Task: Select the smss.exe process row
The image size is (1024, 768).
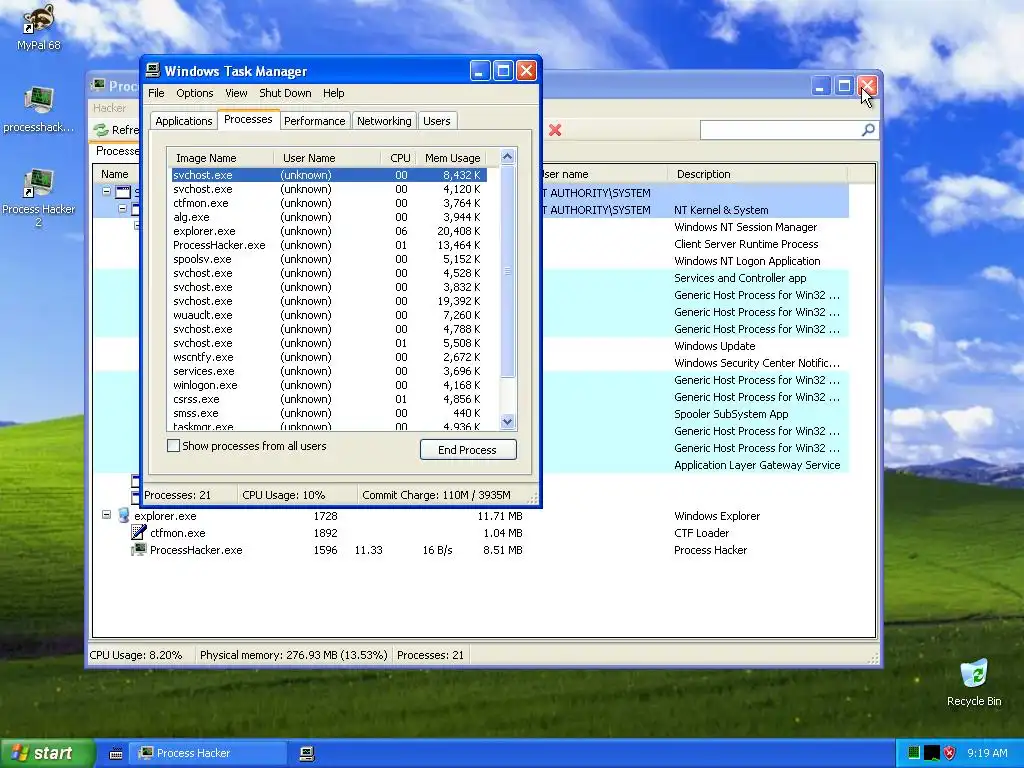Action: (x=328, y=413)
